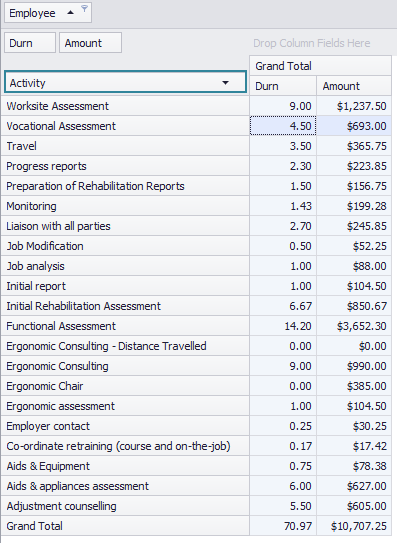Click the $385.00 amount cell
397x543 pixels.
[x=354, y=386]
